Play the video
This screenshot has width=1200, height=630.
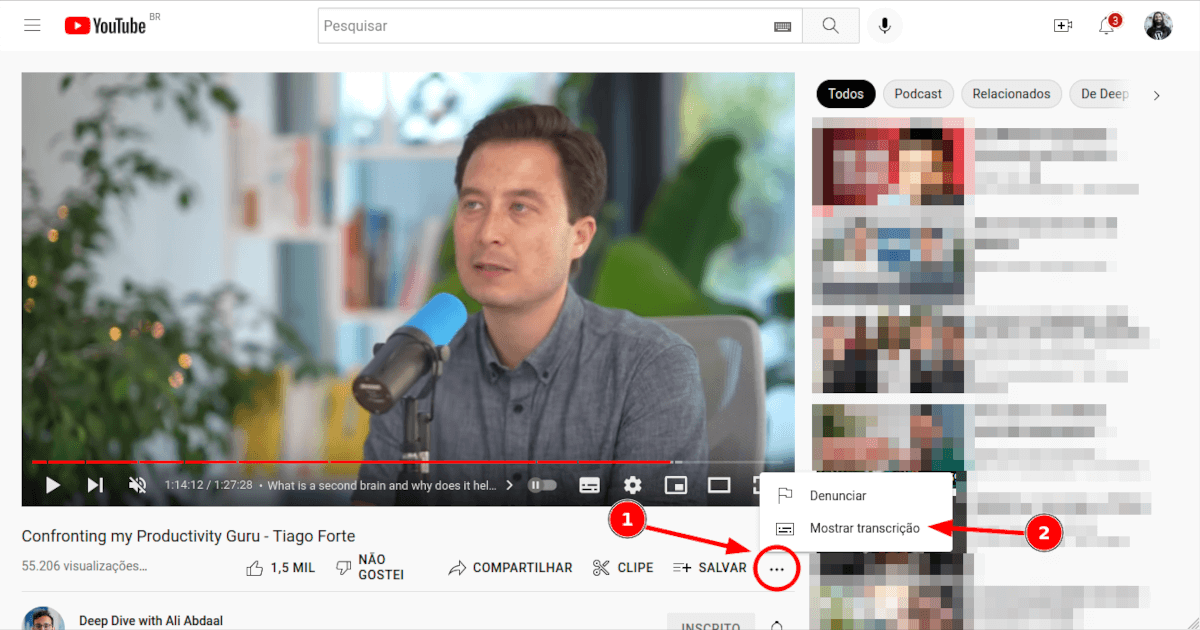click(53, 486)
